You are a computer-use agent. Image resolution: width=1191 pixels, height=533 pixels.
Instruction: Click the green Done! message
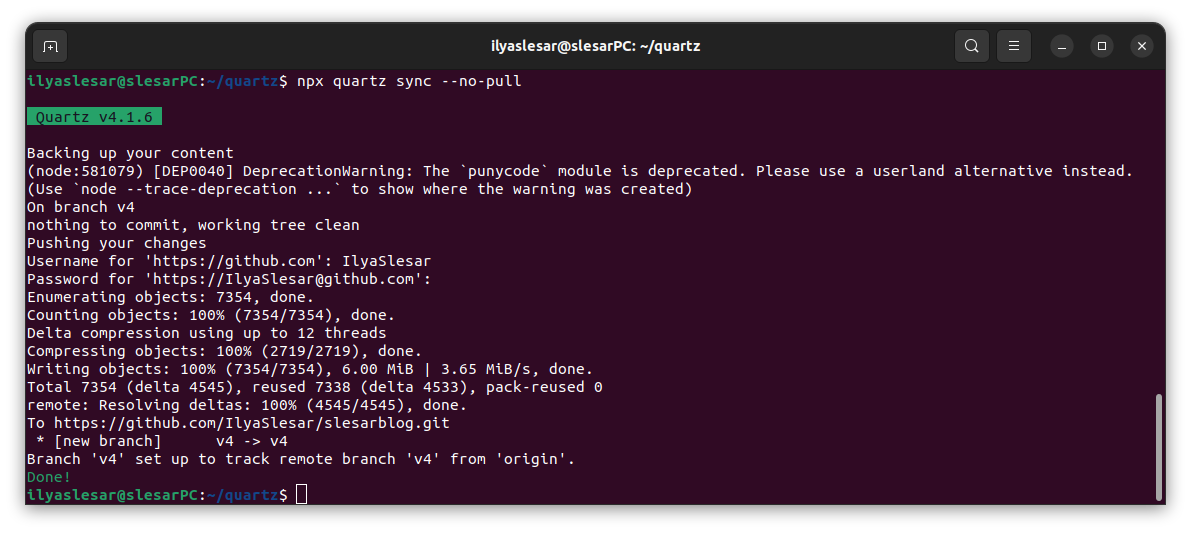pyautogui.click(x=49, y=477)
